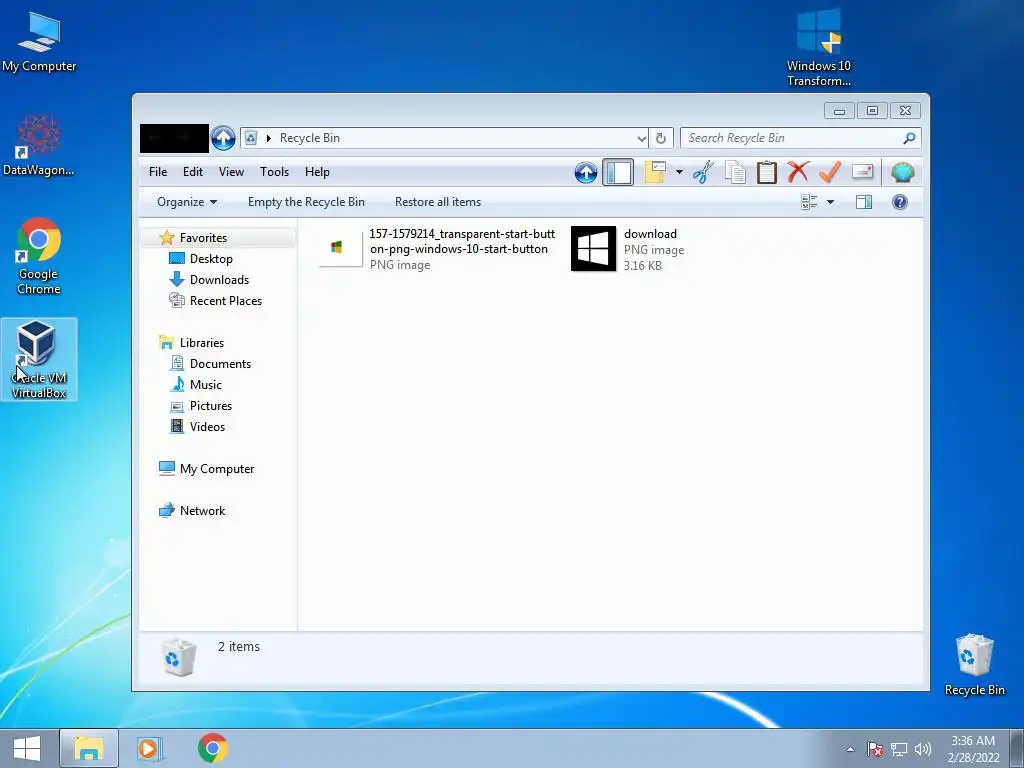Image resolution: width=1024 pixels, height=768 pixels.
Task: Click the volume speaker tray icon
Action: tap(923, 749)
